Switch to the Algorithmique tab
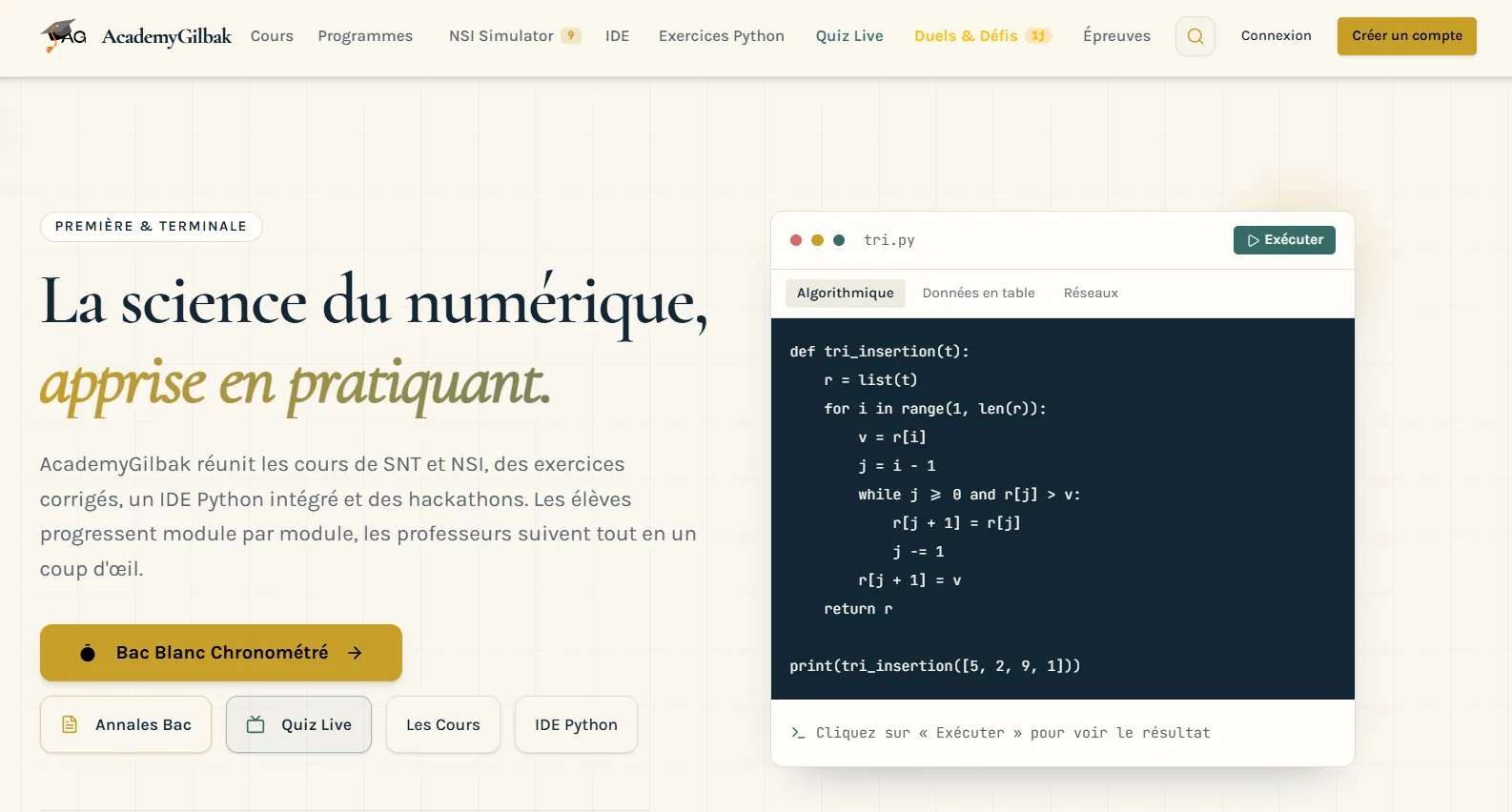Image resolution: width=1512 pixels, height=812 pixels. coord(846,293)
